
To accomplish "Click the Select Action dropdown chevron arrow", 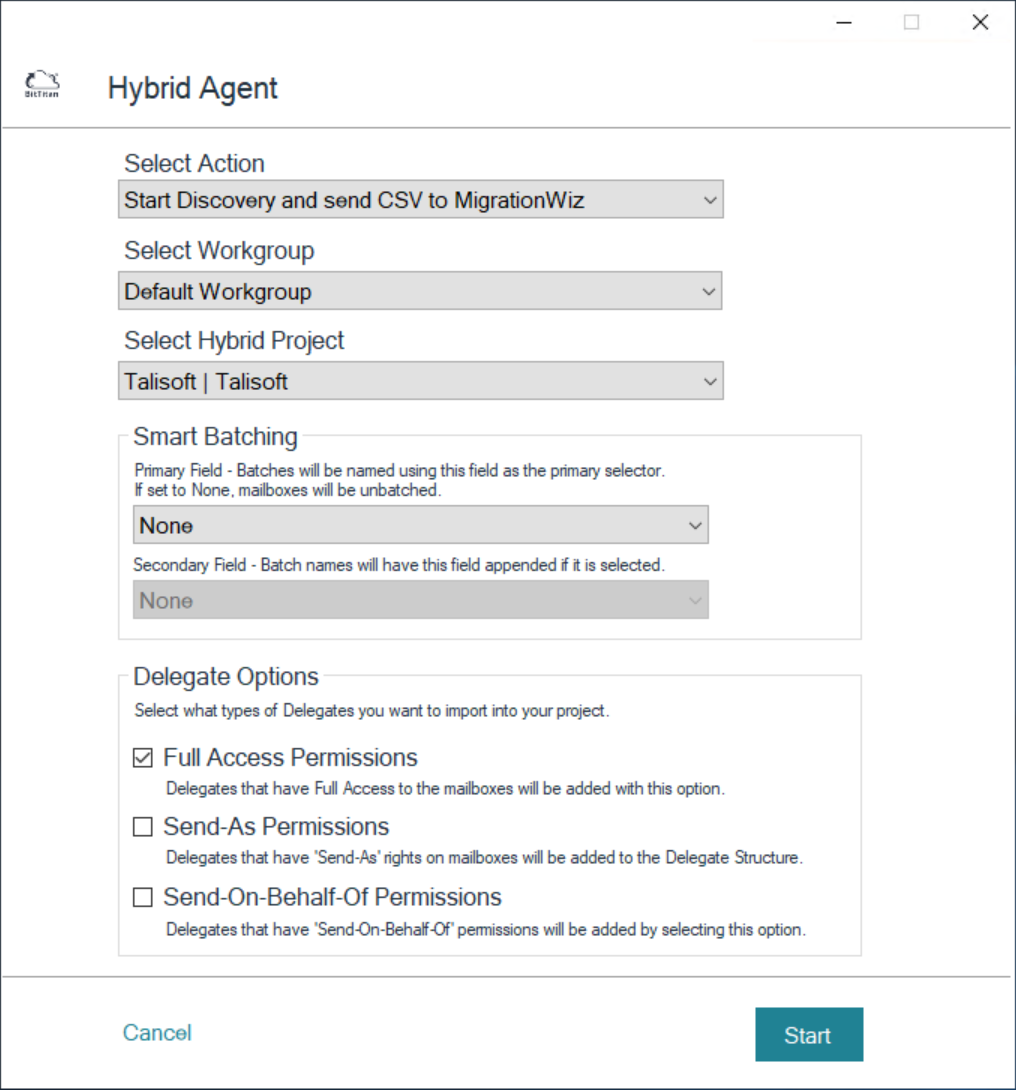I will [710, 200].
